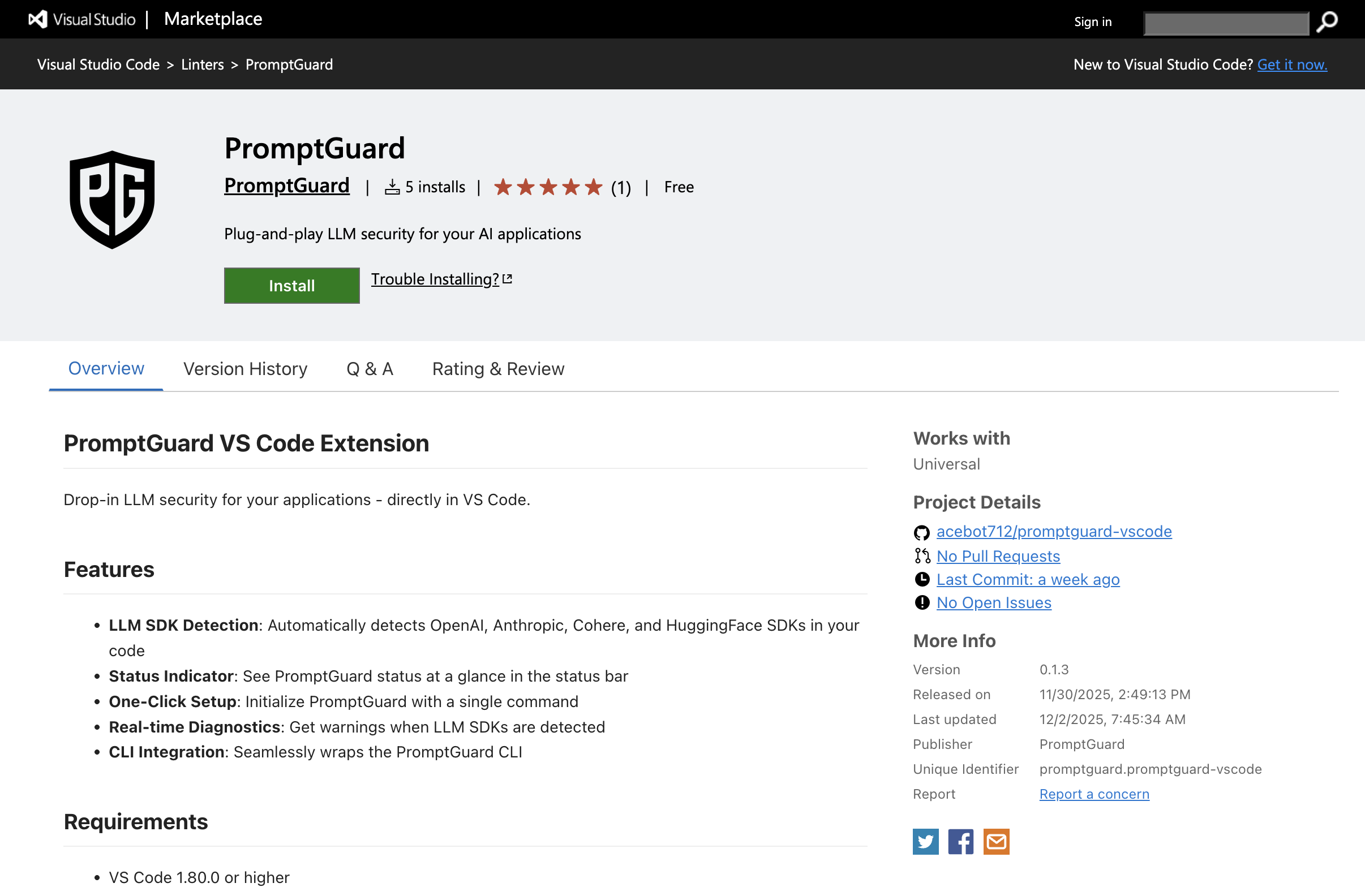Click the PromptGuard breadcrumb text
This screenshot has width=1365, height=896.
click(x=289, y=64)
